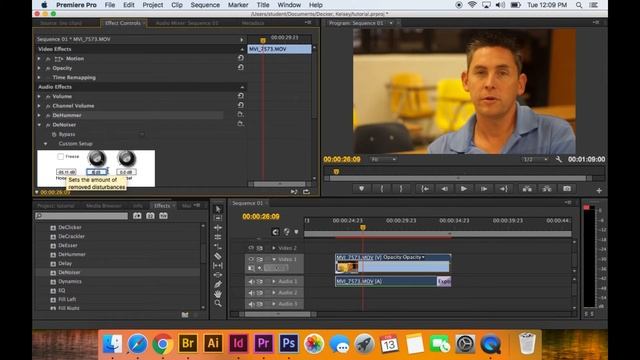640x360 pixels.
Task: Switch to the Audio Mixer tab
Action: tap(187, 23)
